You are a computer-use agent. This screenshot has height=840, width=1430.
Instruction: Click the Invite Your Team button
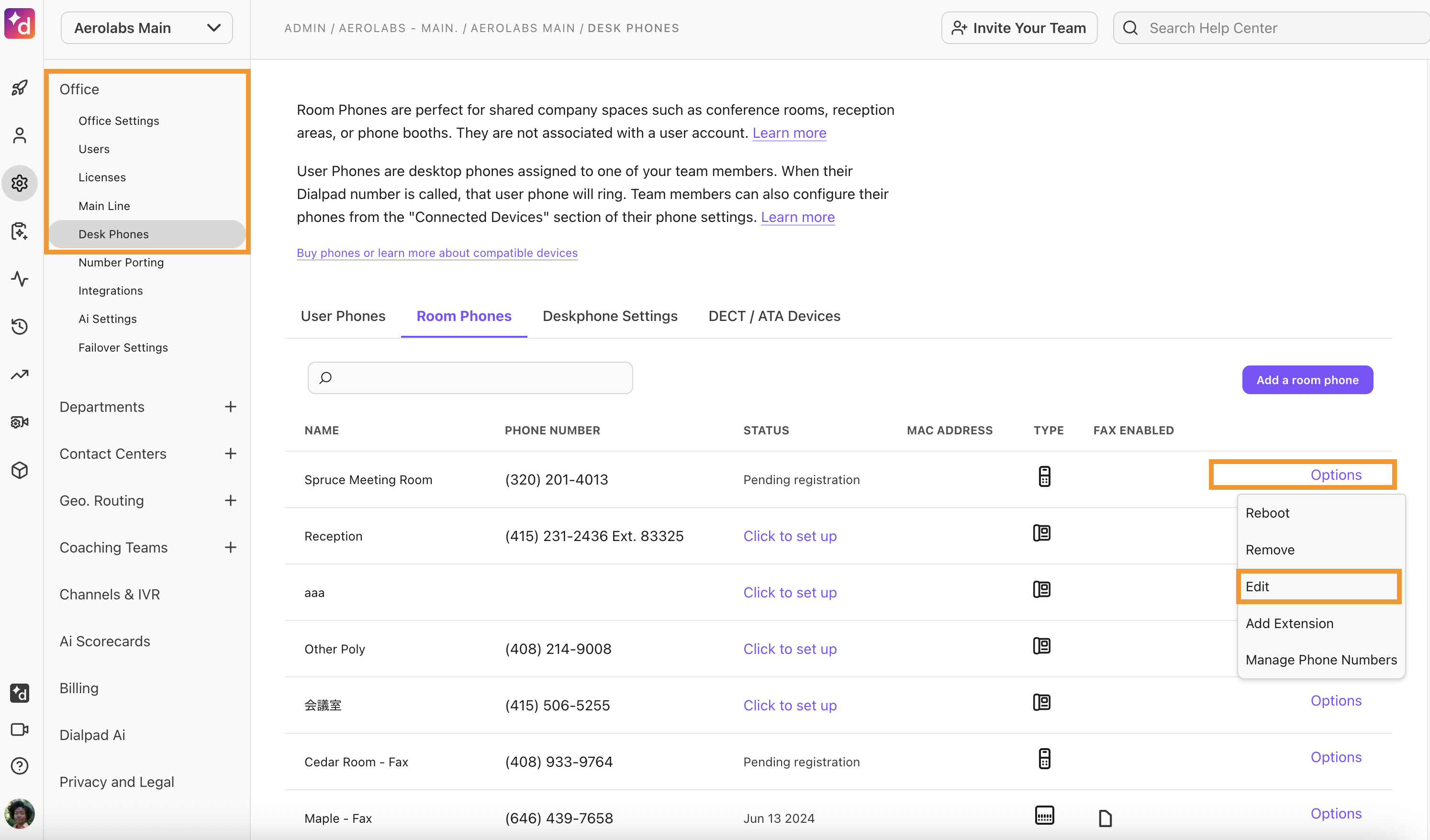pyautogui.click(x=1019, y=28)
